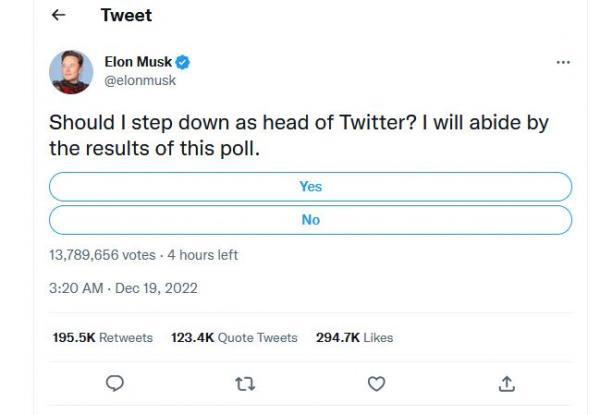600x415 pixels.
Task: Open Elon Musk's profile picture
Action: click(71, 71)
